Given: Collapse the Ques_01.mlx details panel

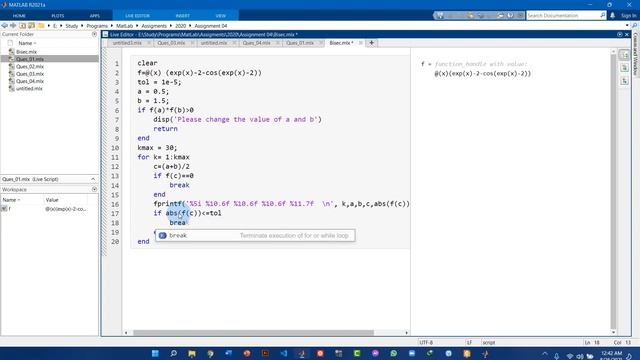Looking at the screenshot, I should [93, 179].
